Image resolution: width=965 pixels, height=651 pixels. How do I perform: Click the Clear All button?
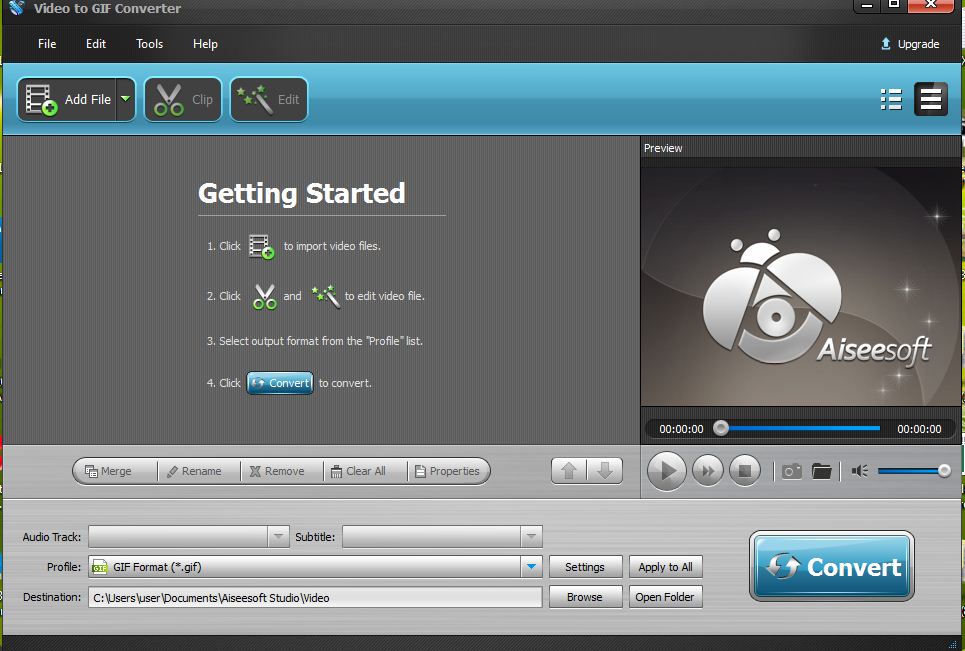point(364,471)
